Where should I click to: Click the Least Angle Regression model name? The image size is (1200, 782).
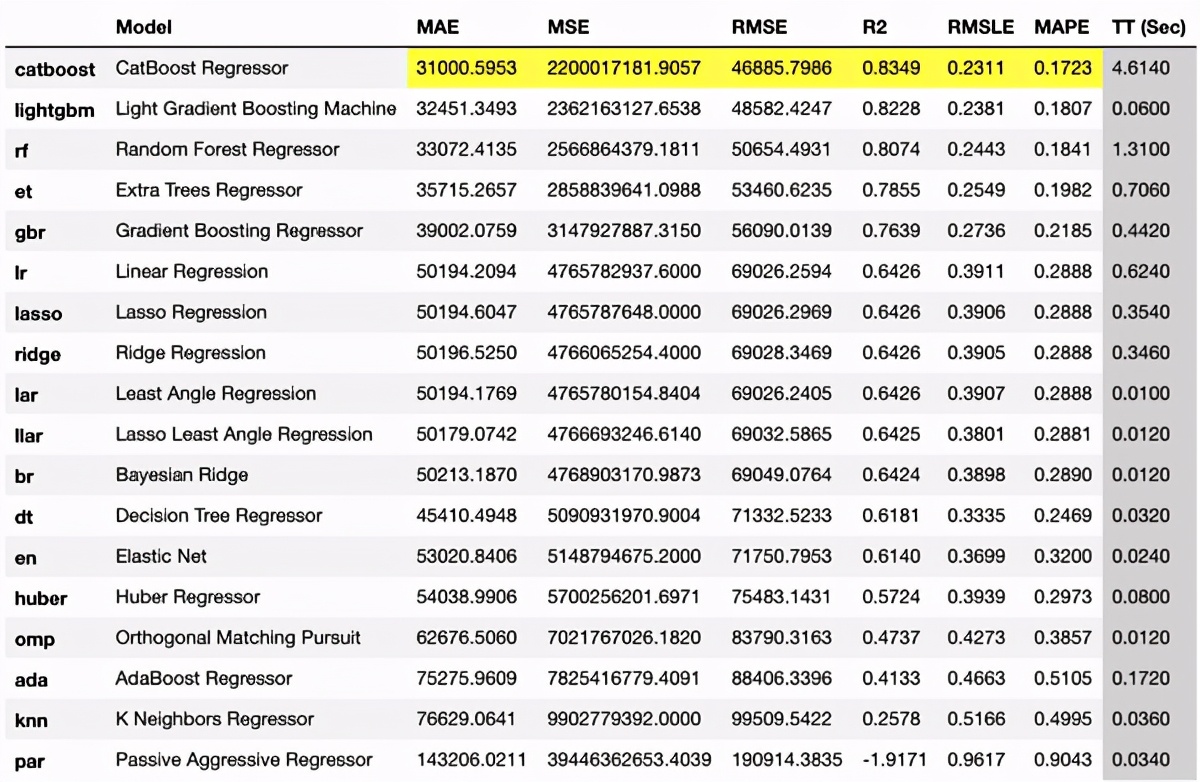(x=216, y=393)
